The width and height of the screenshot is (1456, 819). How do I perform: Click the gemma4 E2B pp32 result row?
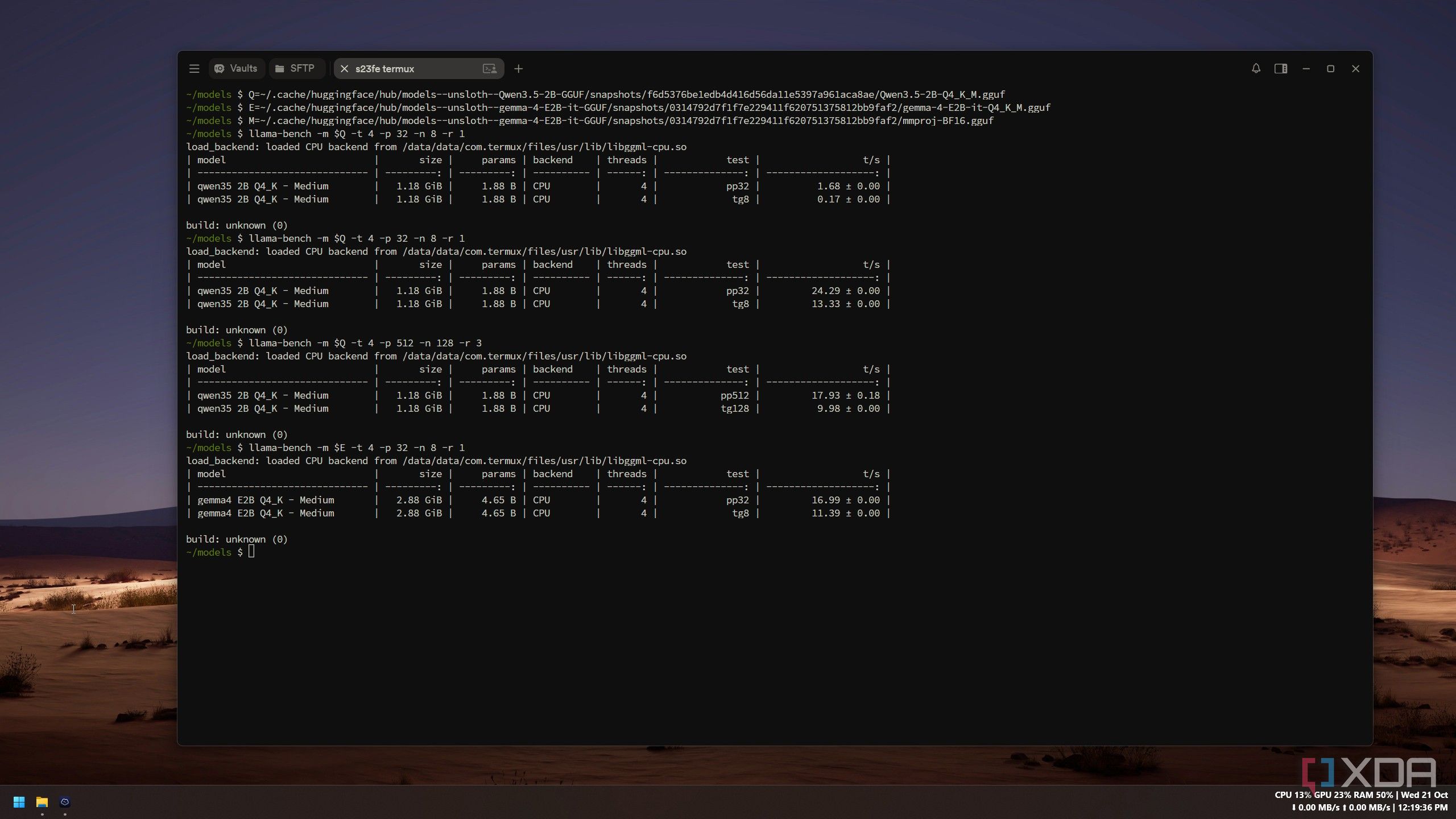click(538, 500)
